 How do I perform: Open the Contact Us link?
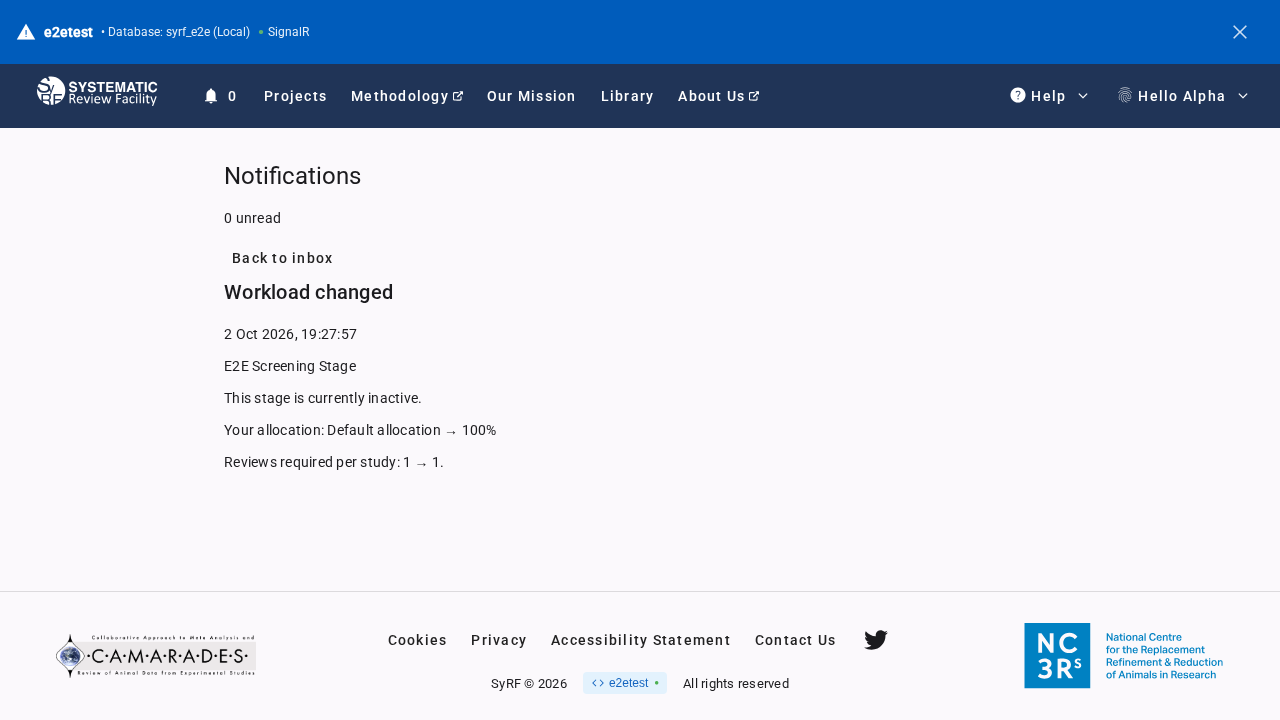[795, 640]
